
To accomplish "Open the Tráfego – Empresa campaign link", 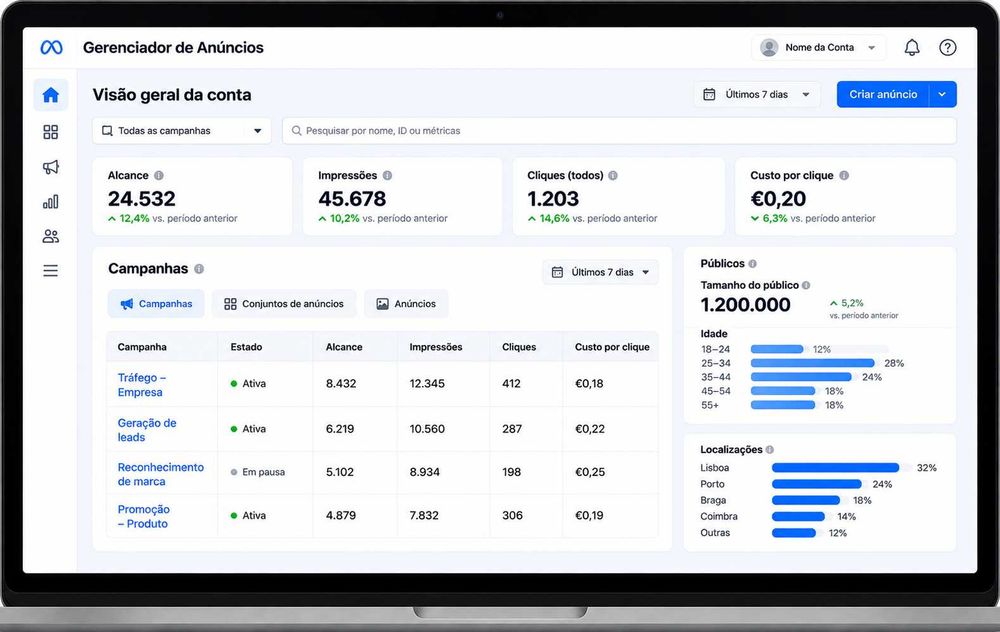I will click(142, 385).
